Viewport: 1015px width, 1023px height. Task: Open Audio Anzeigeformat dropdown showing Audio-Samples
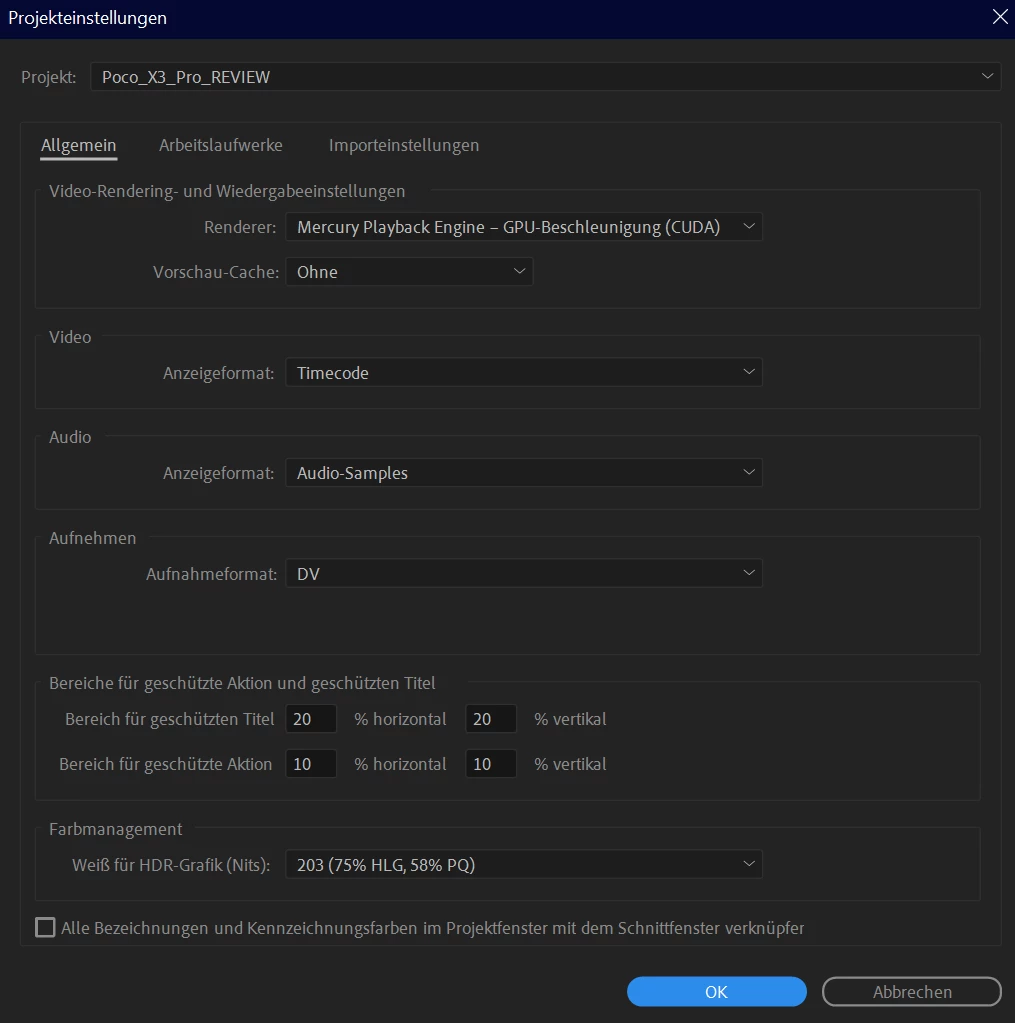[524, 473]
